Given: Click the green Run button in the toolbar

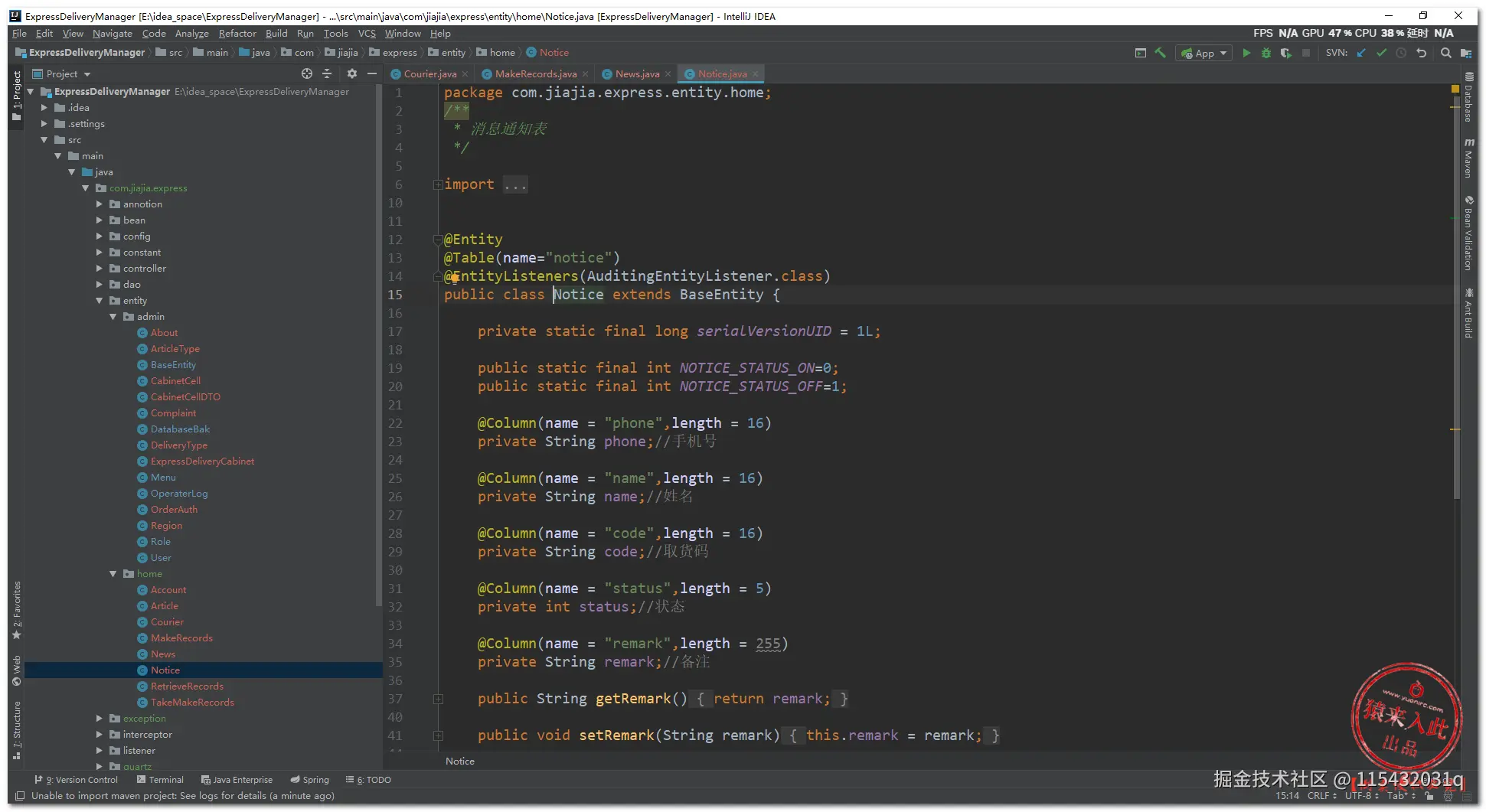Looking at the screenshot, I should [x=1246, y=53].
